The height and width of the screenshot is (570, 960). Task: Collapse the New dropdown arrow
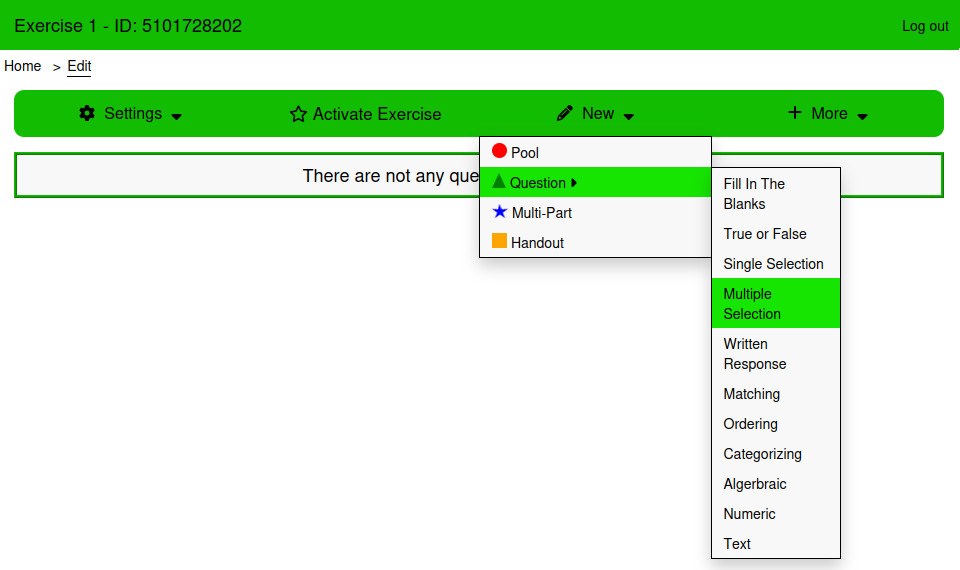629,116
